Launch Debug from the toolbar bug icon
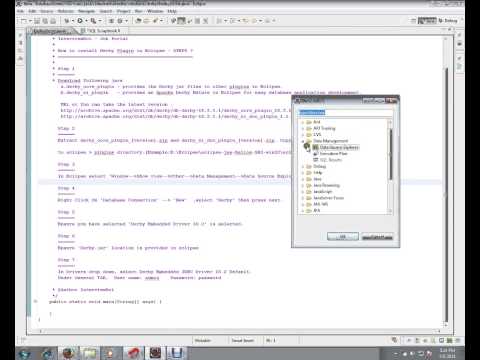The width and height of the screenshot is (480, 360). point(67,21)
